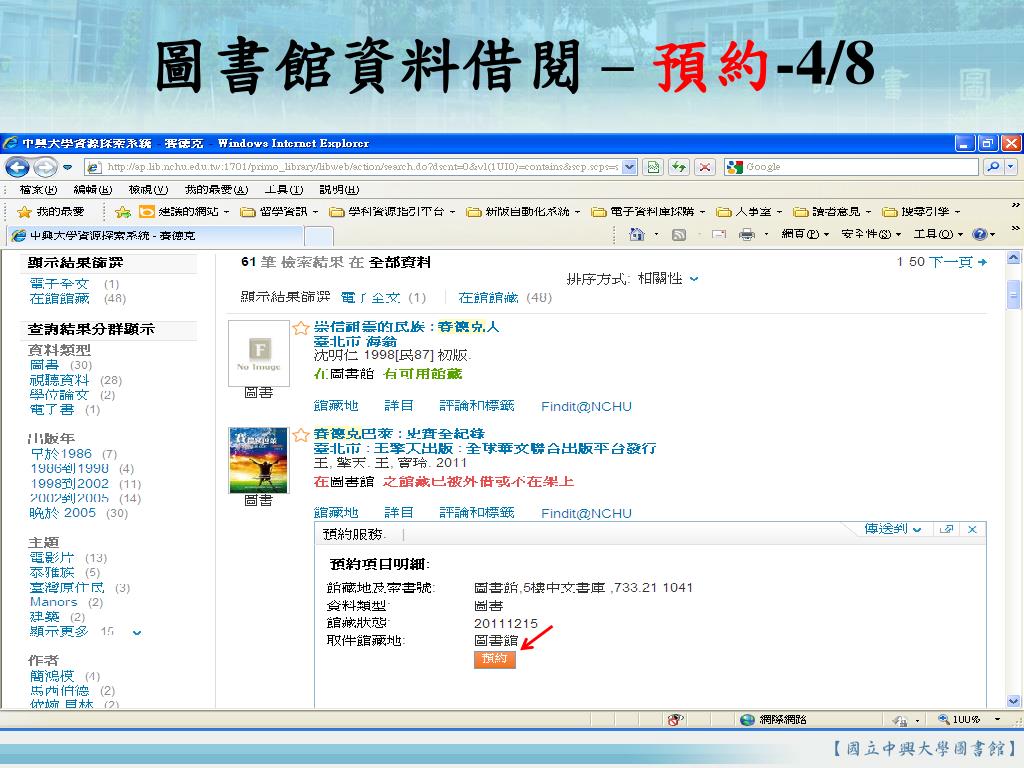Click the Stop loading red X icon

point(705,167)
